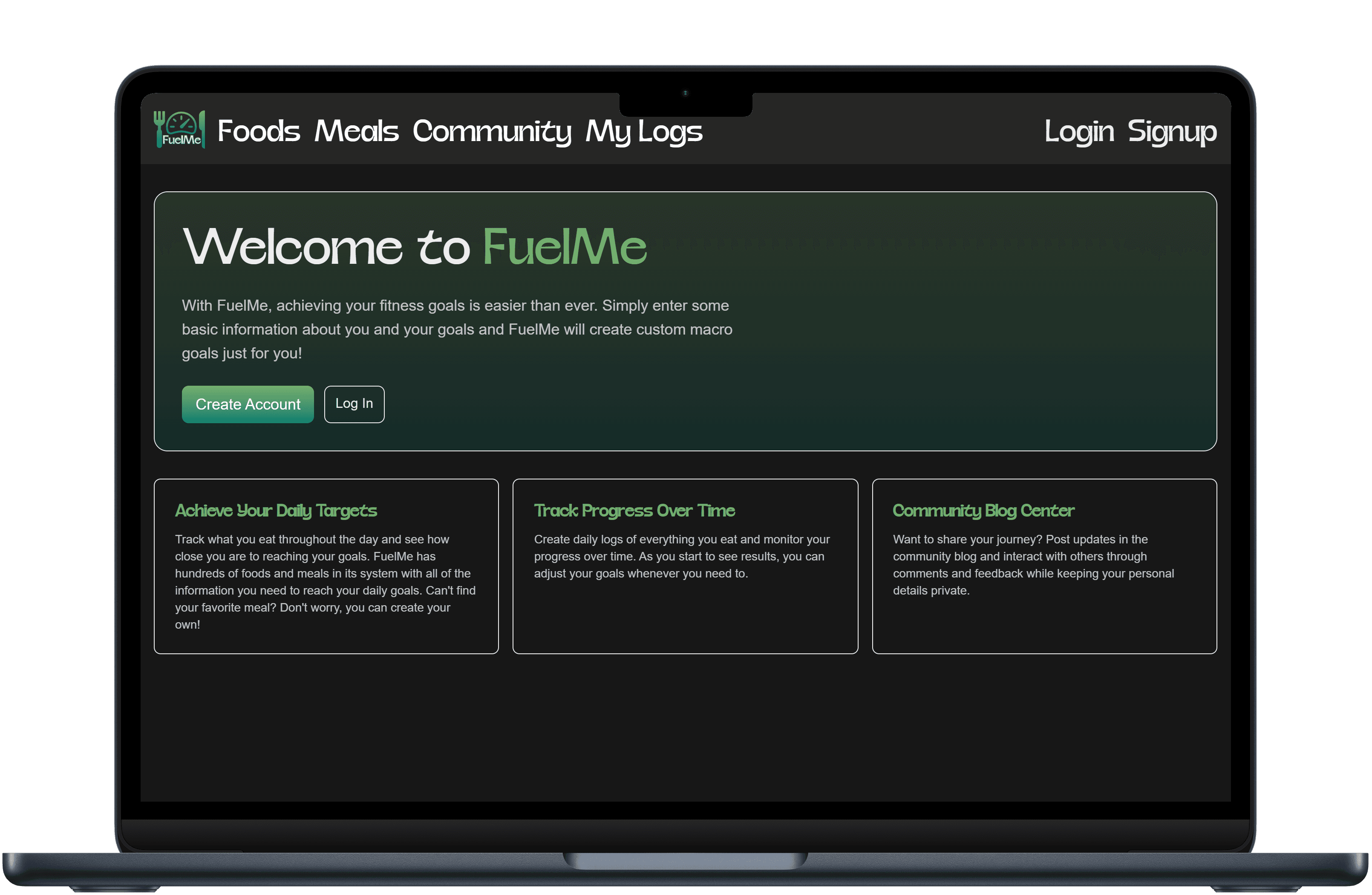Screen dimensions: 1372x895
Task: Click the Track Progress Over Time heading
Action: pos(634,511)
